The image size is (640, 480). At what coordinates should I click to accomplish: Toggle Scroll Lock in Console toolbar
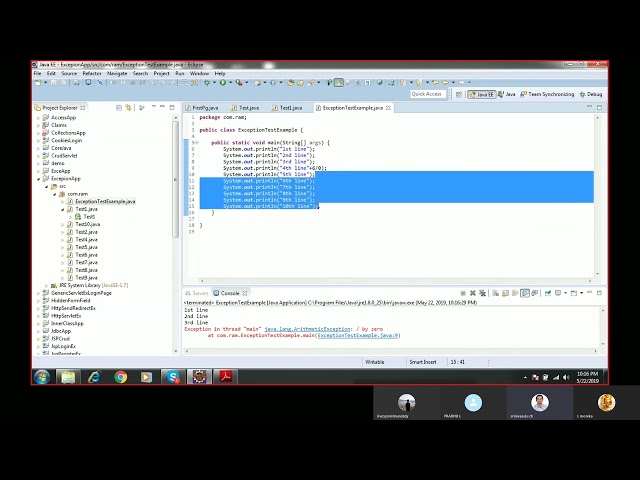click(505, 293)
